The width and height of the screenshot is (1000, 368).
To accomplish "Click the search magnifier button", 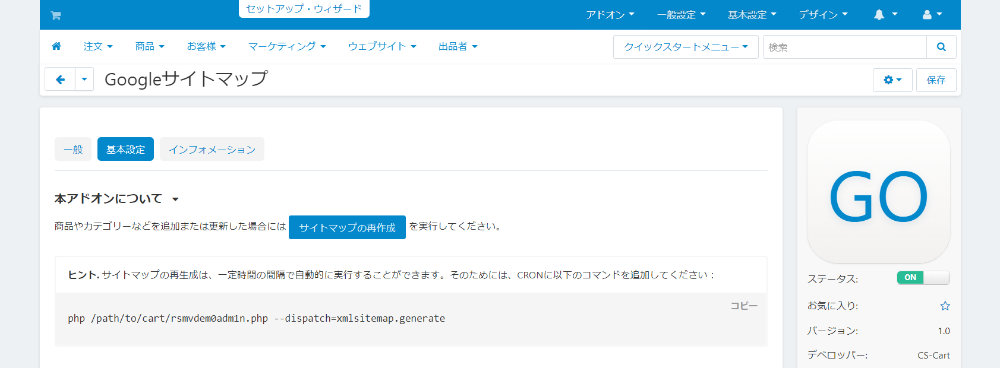I will [941, 47].
